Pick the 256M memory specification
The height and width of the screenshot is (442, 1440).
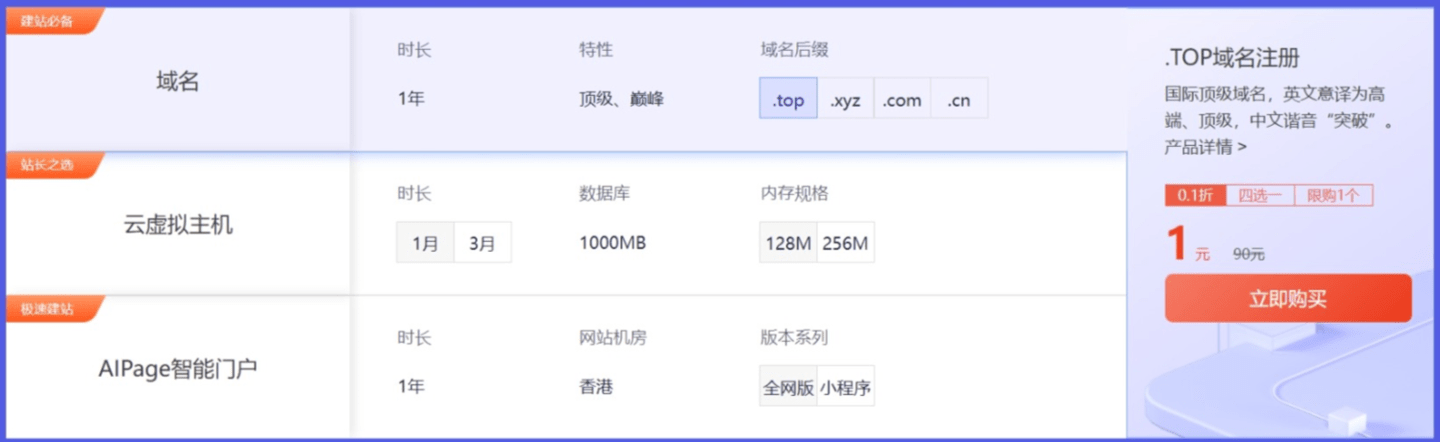pyautogui.click(x=845, y=243)
